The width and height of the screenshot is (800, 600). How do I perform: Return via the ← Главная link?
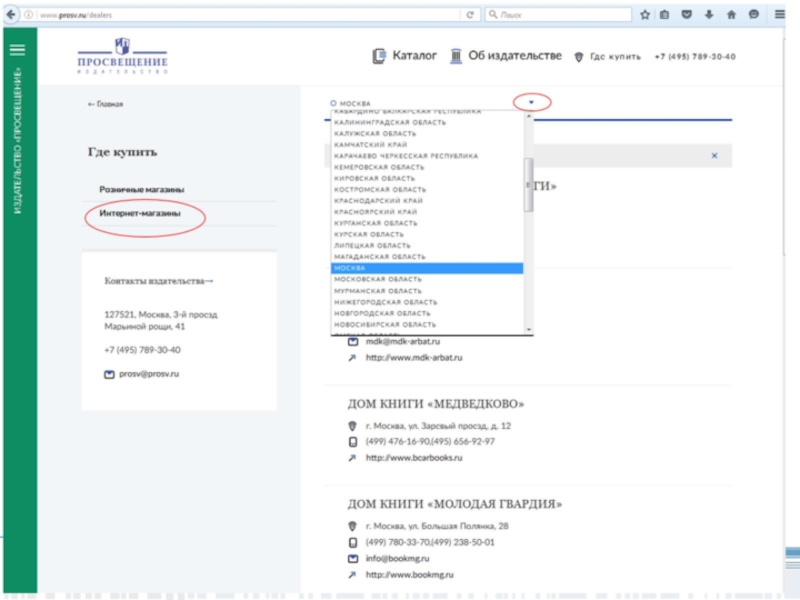click(x=105, y=104)
